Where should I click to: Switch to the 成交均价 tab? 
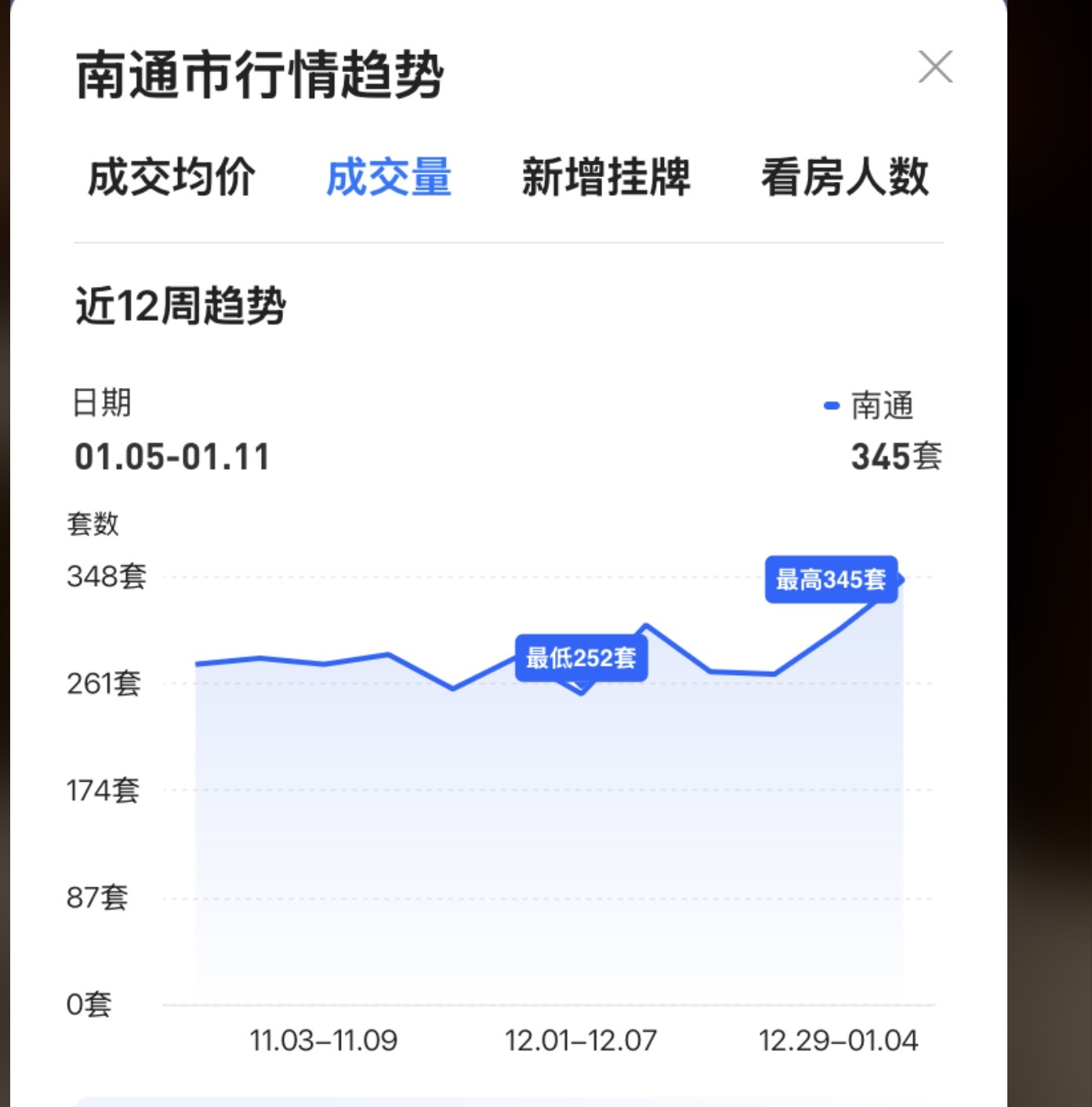172,177
